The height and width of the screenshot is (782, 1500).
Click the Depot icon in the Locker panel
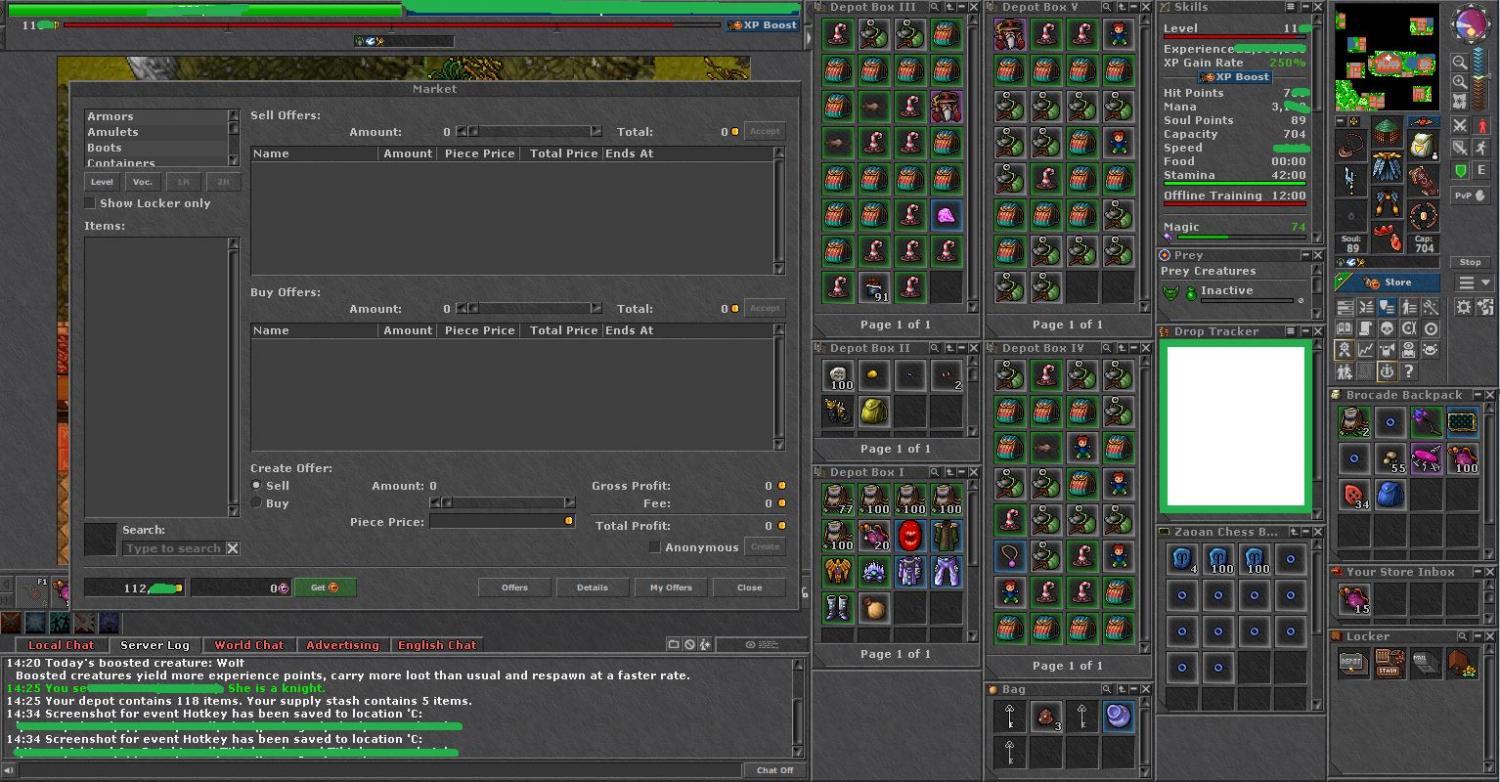click(x=1353, y=664)
